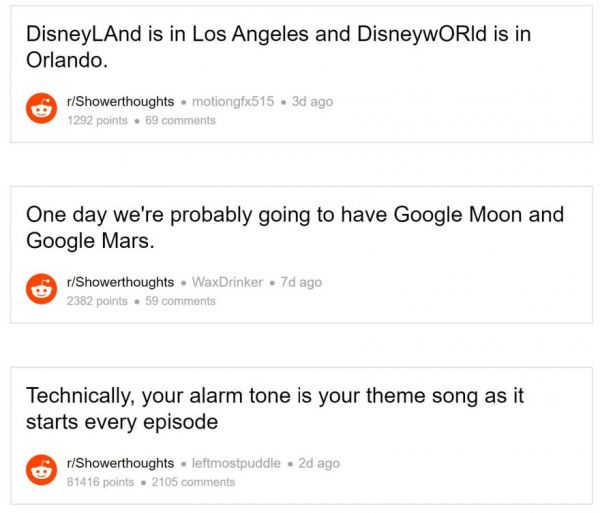Visit r/Showerthoughts from the alarm tone post
Image resolution: width=600 pixels, height=513 pixels.
coord(120,463)
